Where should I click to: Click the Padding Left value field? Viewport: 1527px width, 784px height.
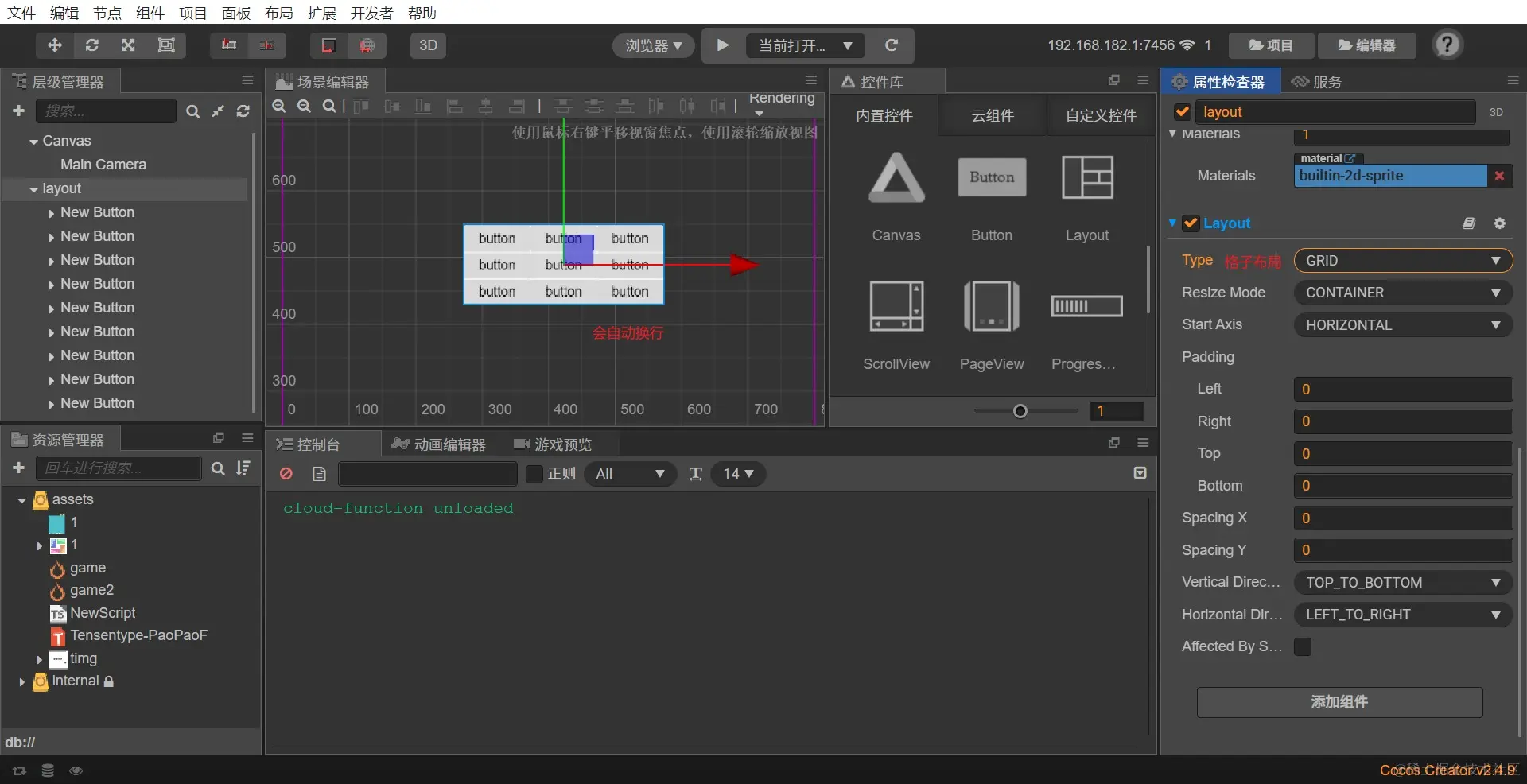1403,390
